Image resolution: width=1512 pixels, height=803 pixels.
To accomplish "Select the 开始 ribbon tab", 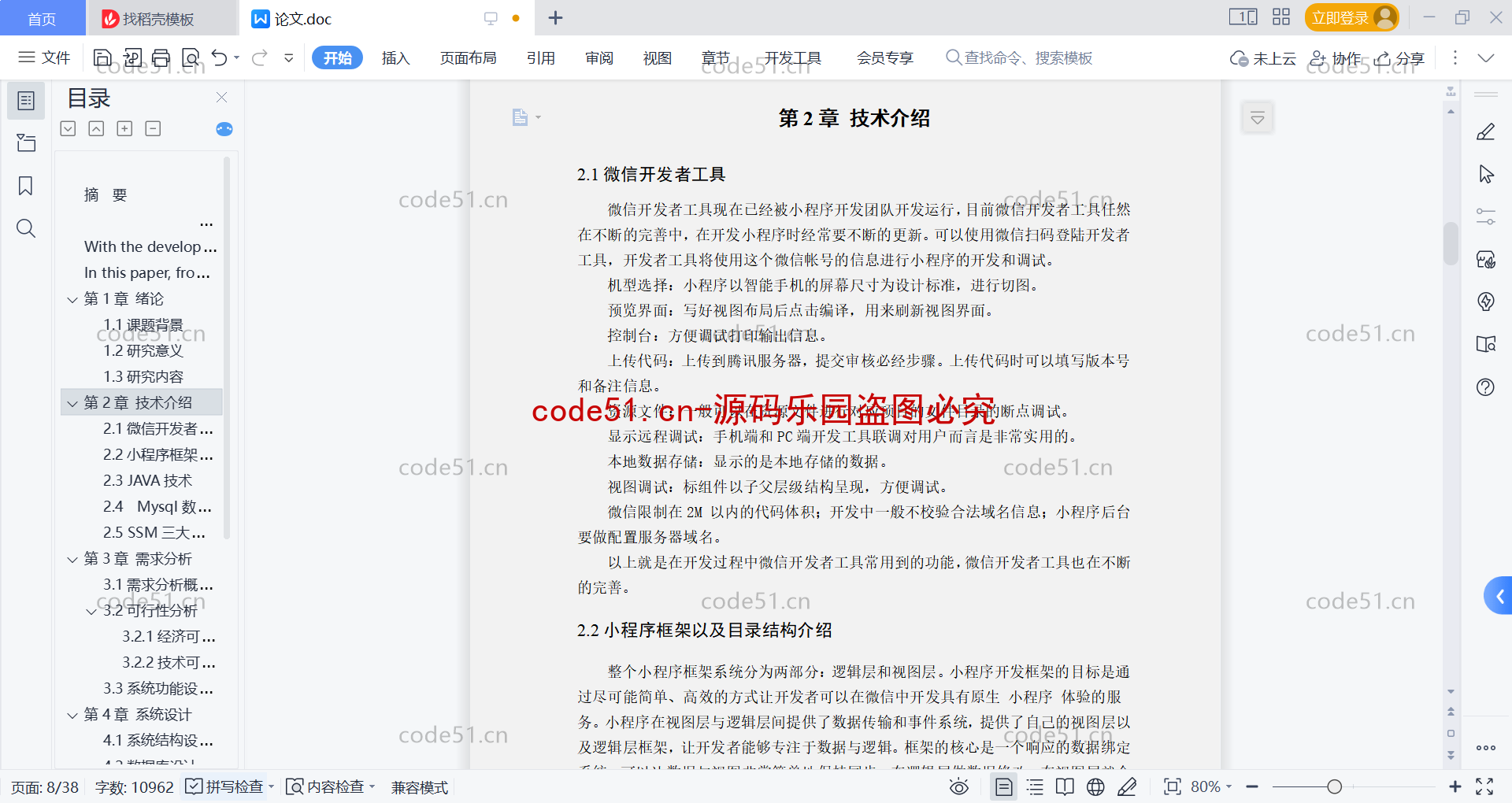I will tap(337, 57).
